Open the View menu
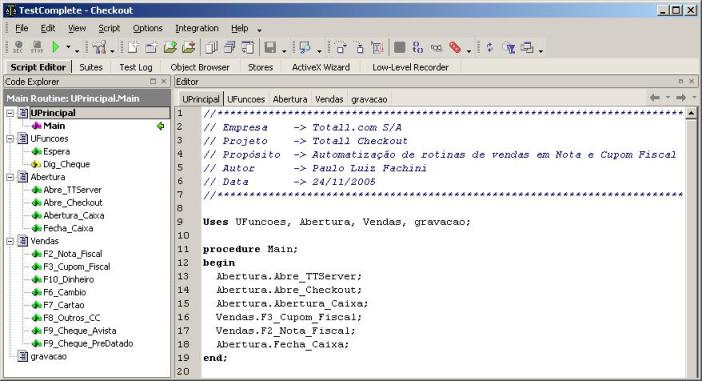 [x=77, y=28]
